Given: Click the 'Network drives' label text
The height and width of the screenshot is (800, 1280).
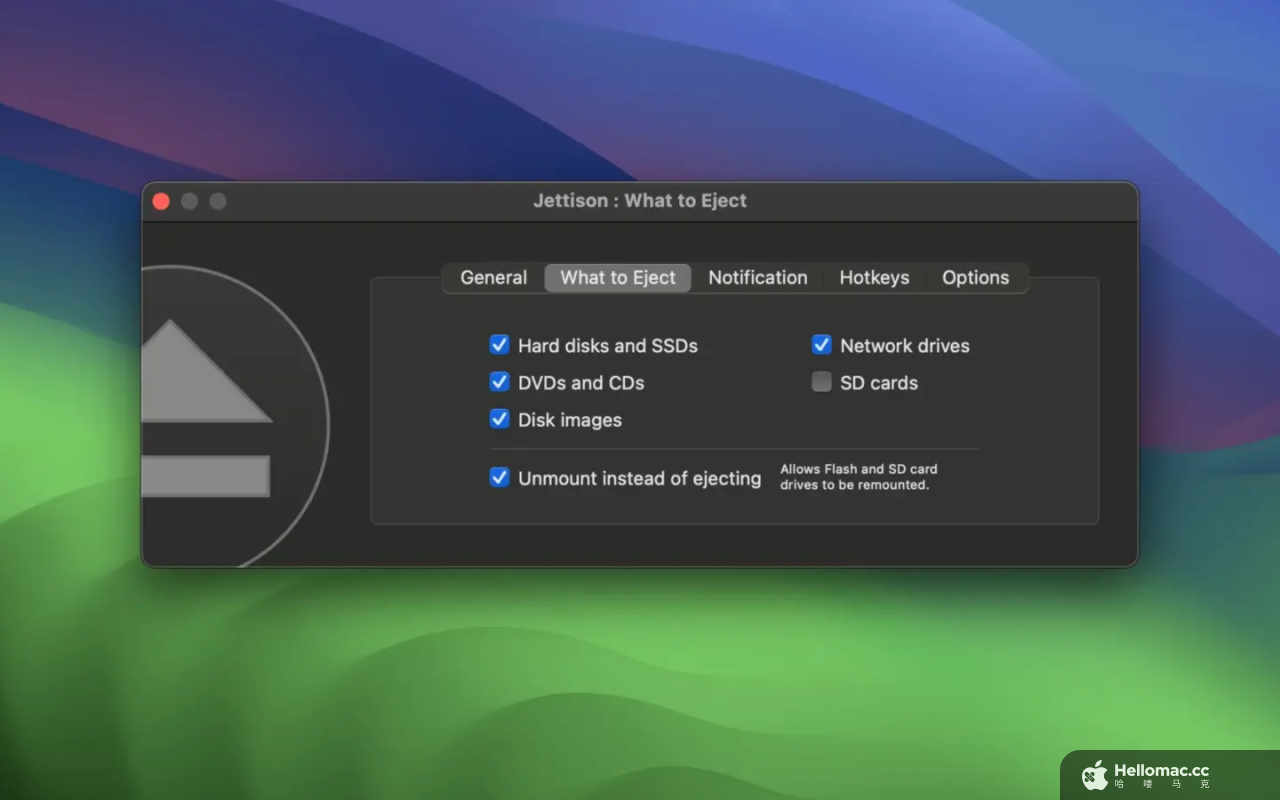Looking at the screenshot, I should (905, 346).
